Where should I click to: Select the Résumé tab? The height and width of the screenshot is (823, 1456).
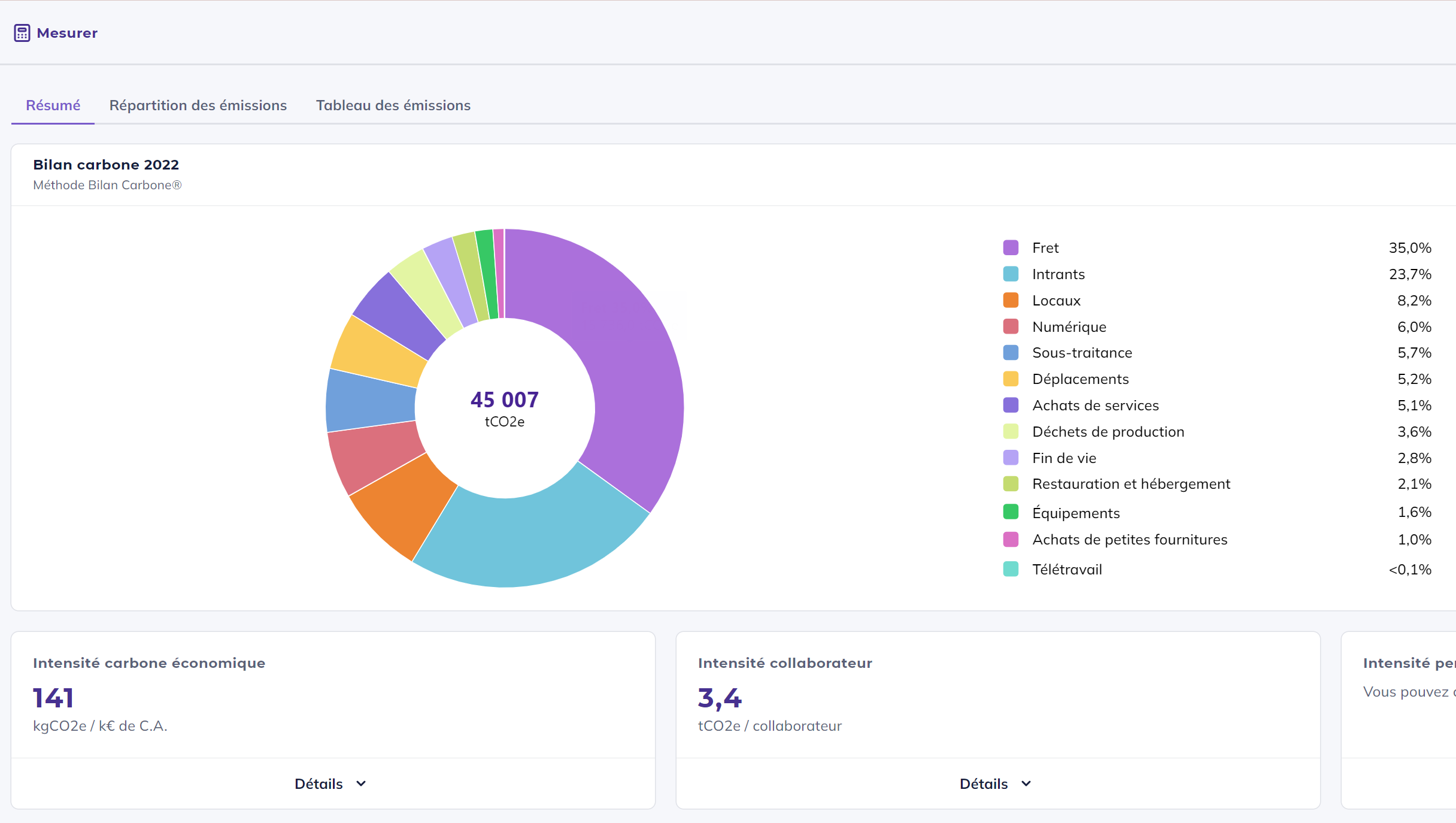coord(53,105)
